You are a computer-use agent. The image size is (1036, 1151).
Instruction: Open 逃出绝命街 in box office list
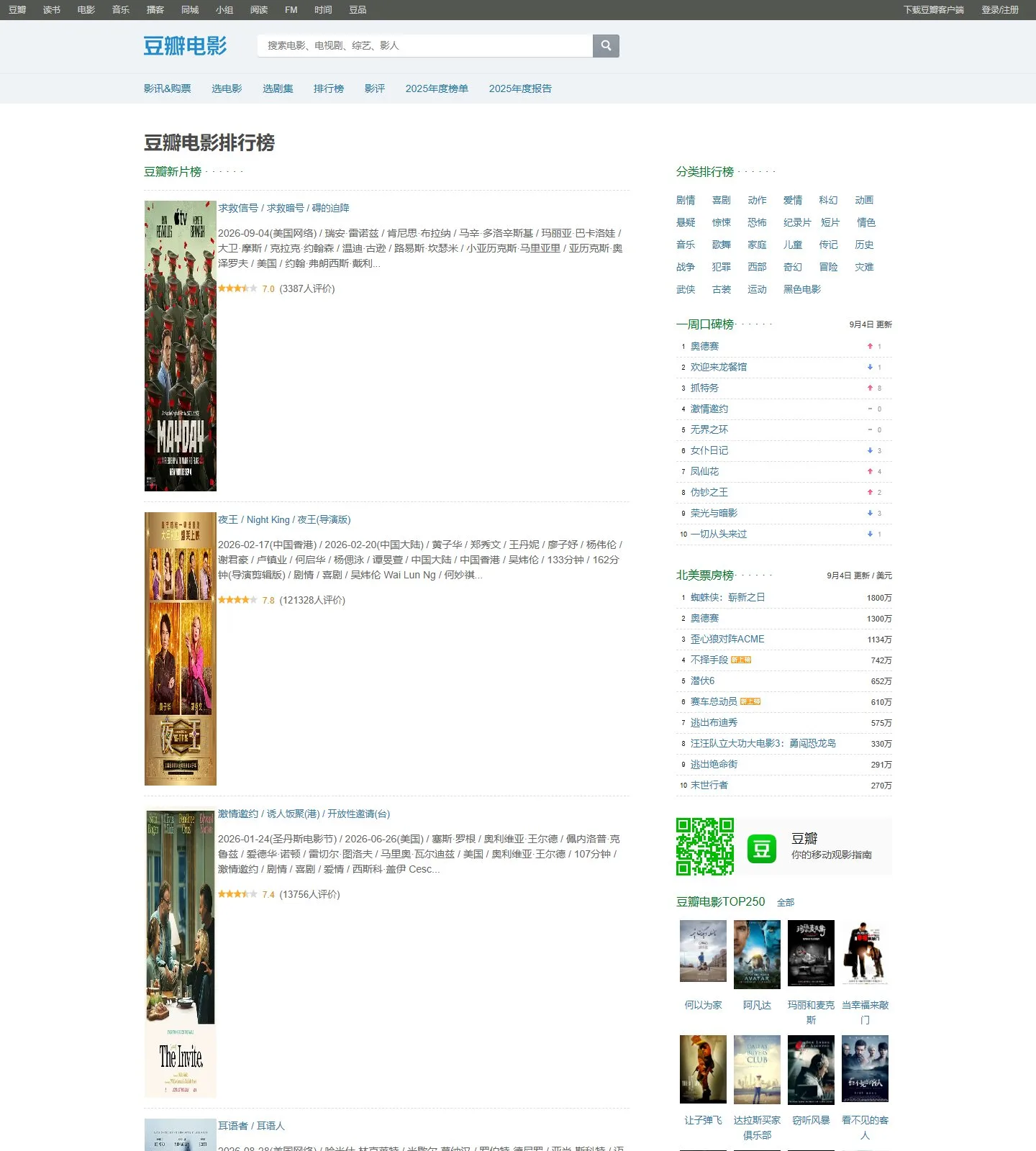tap(714, 764)
